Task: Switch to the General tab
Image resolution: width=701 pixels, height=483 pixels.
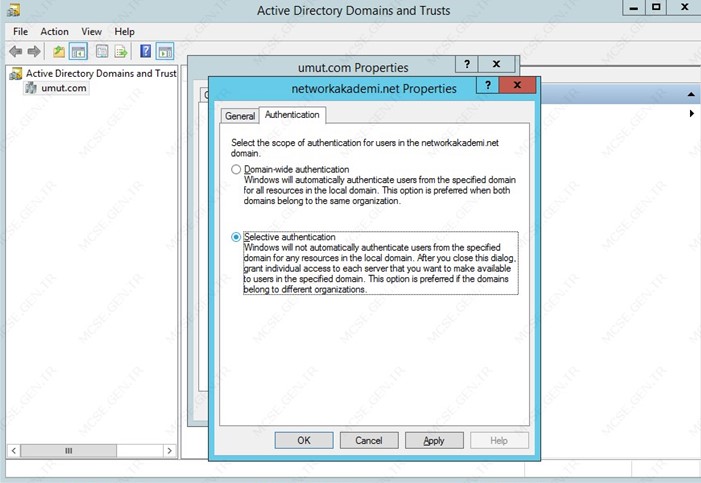Action: pyautogui.click(x=240, y=116)
